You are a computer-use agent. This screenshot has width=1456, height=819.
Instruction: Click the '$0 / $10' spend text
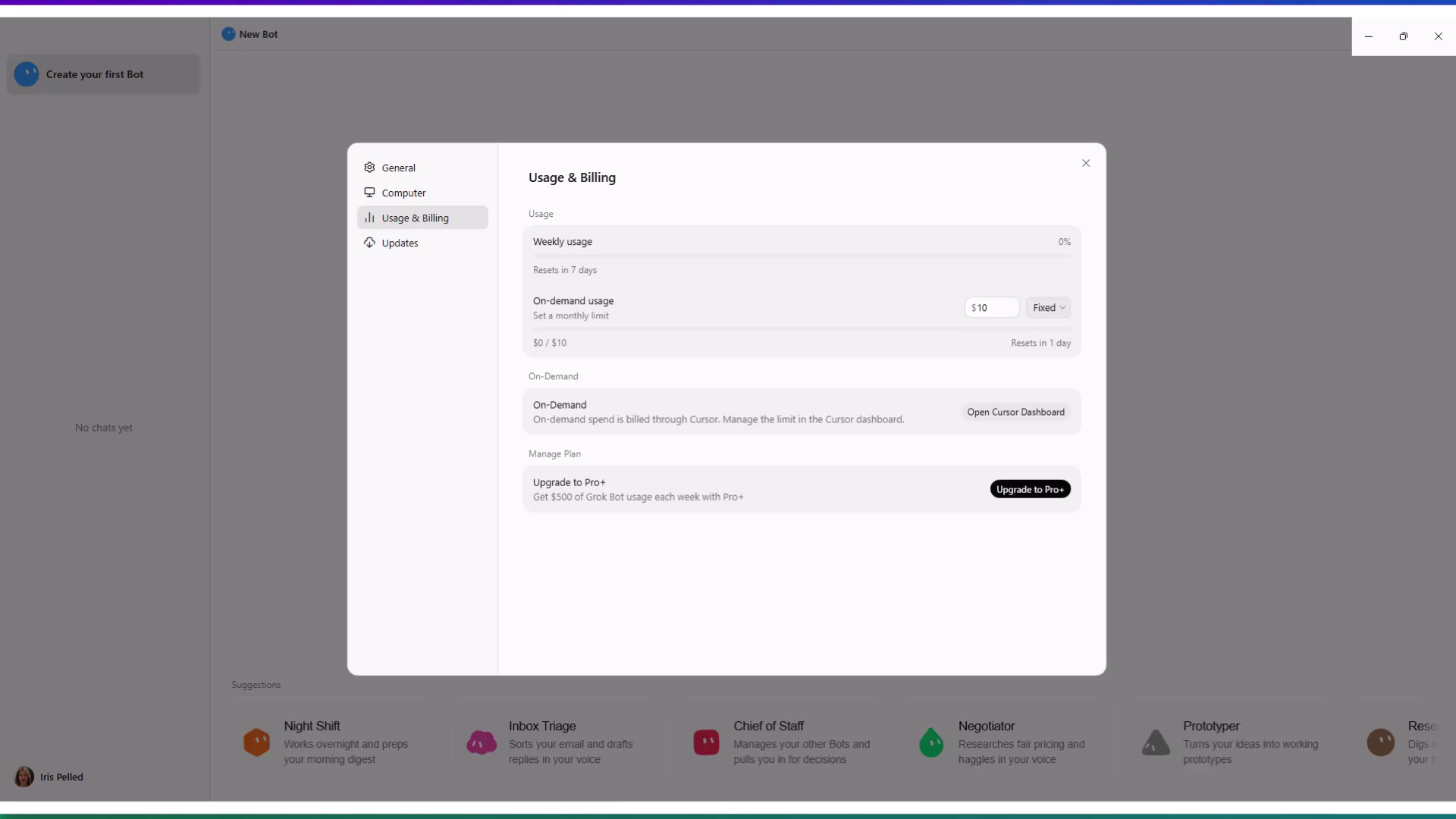click(x=550, y=343)
